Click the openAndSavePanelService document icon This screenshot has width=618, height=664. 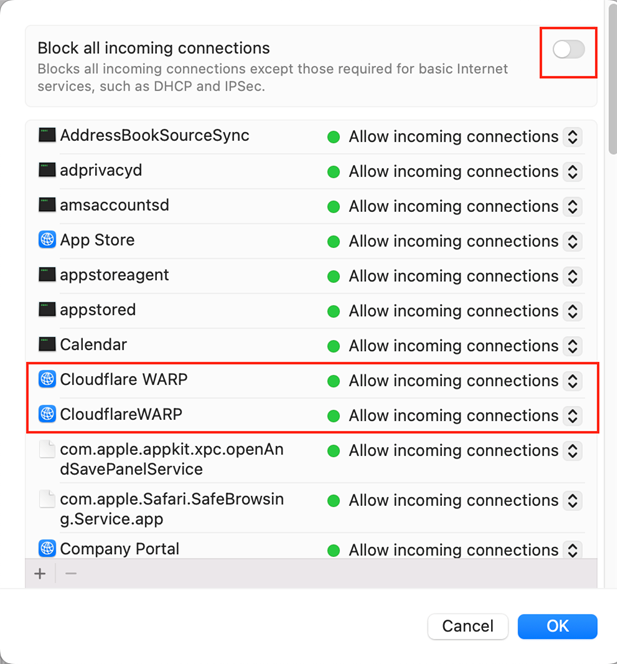47,450
